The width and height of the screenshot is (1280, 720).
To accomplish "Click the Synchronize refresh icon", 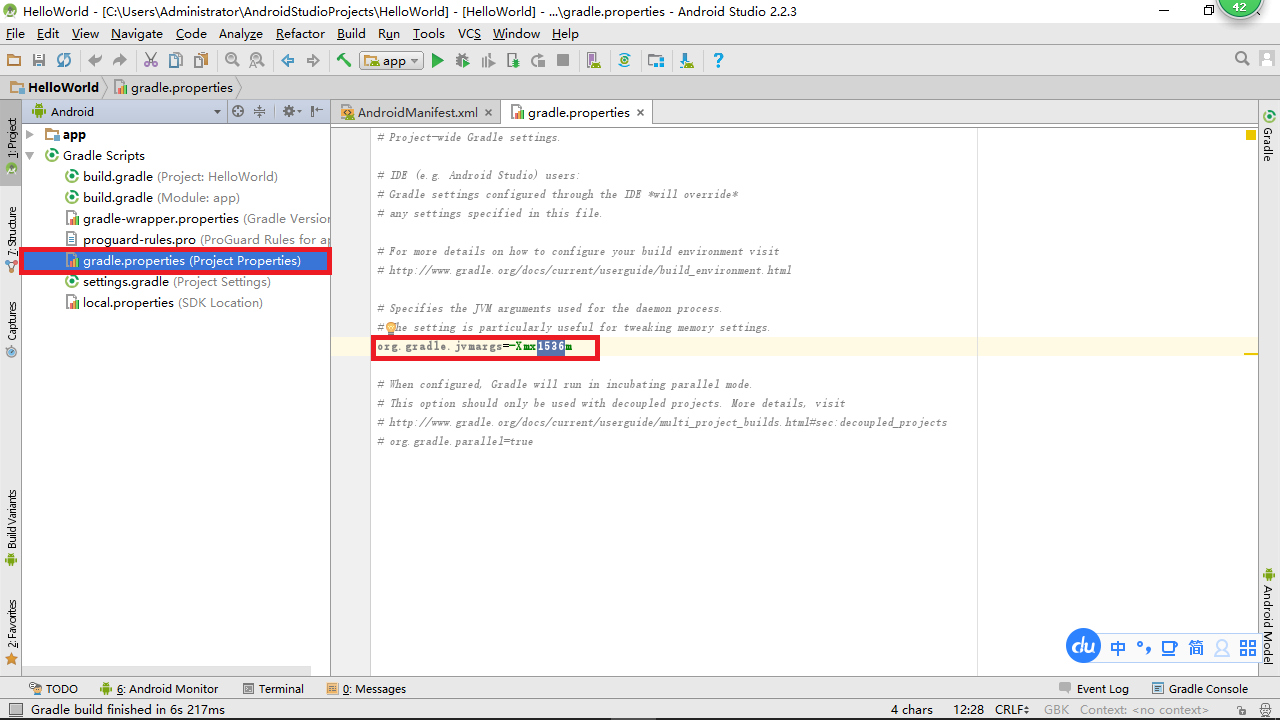I will click(x=64, y=61).
